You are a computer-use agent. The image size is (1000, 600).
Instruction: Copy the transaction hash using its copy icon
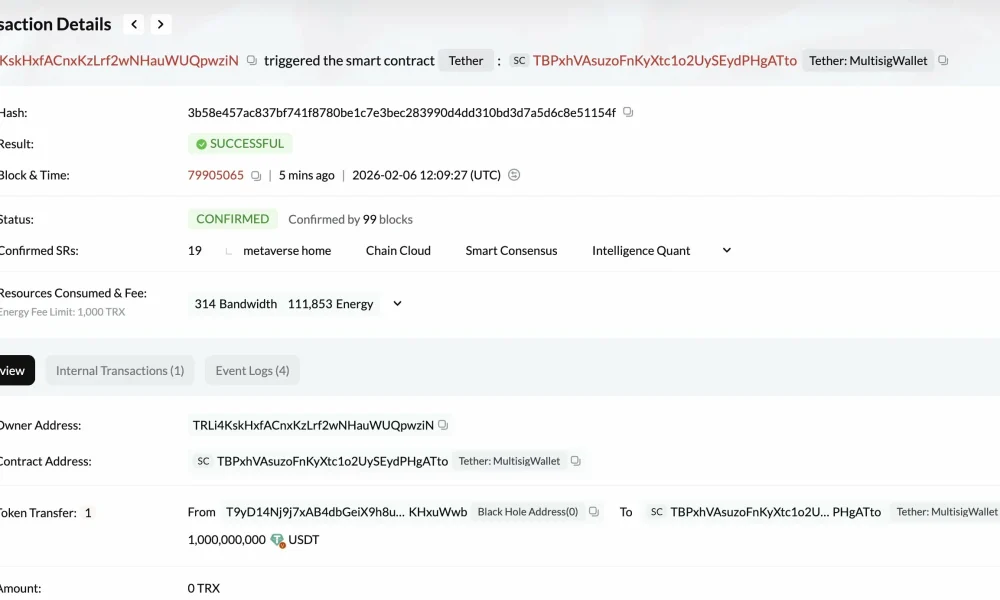click(628, 112)
